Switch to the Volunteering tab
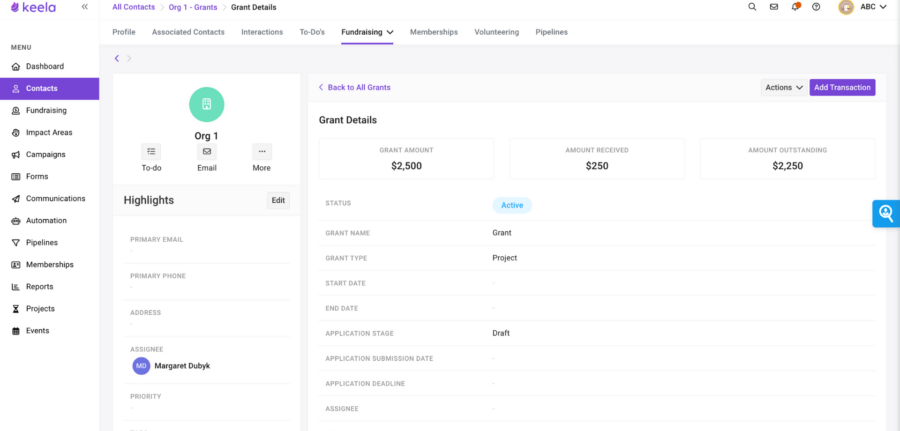 coord(496,32)
